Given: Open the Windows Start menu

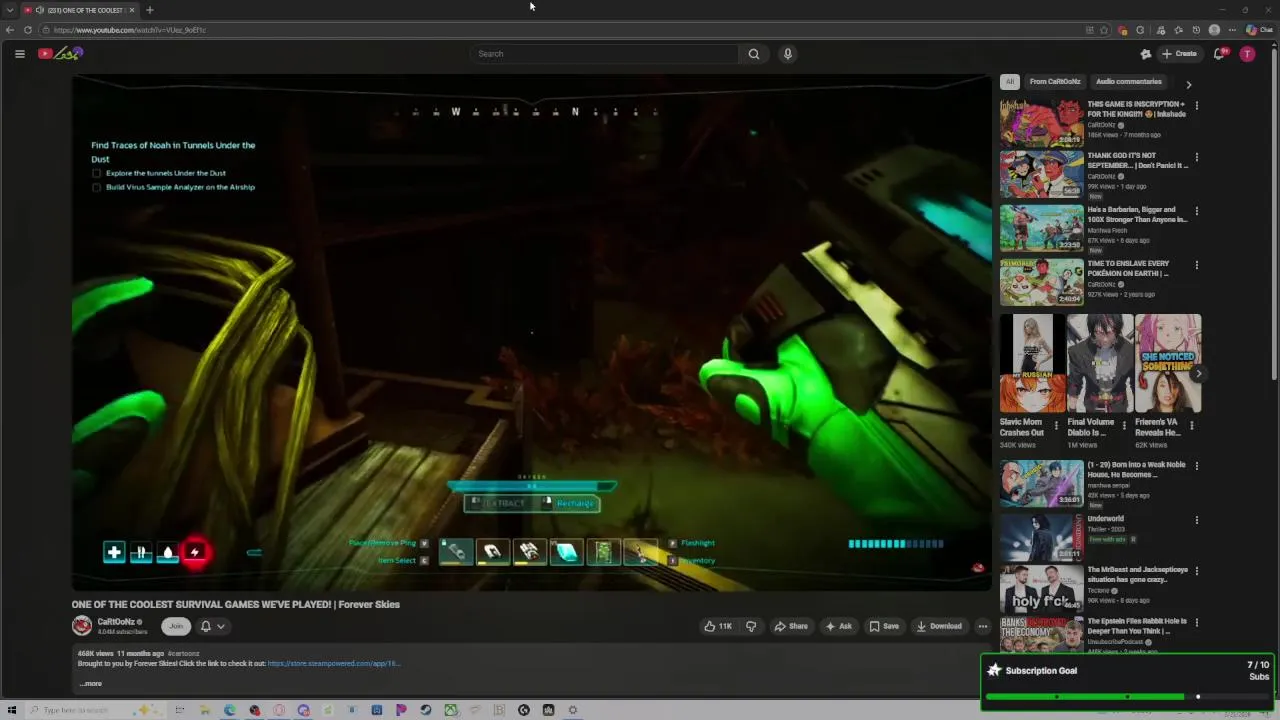Looking at the screenshot, I should pos(12,710).
